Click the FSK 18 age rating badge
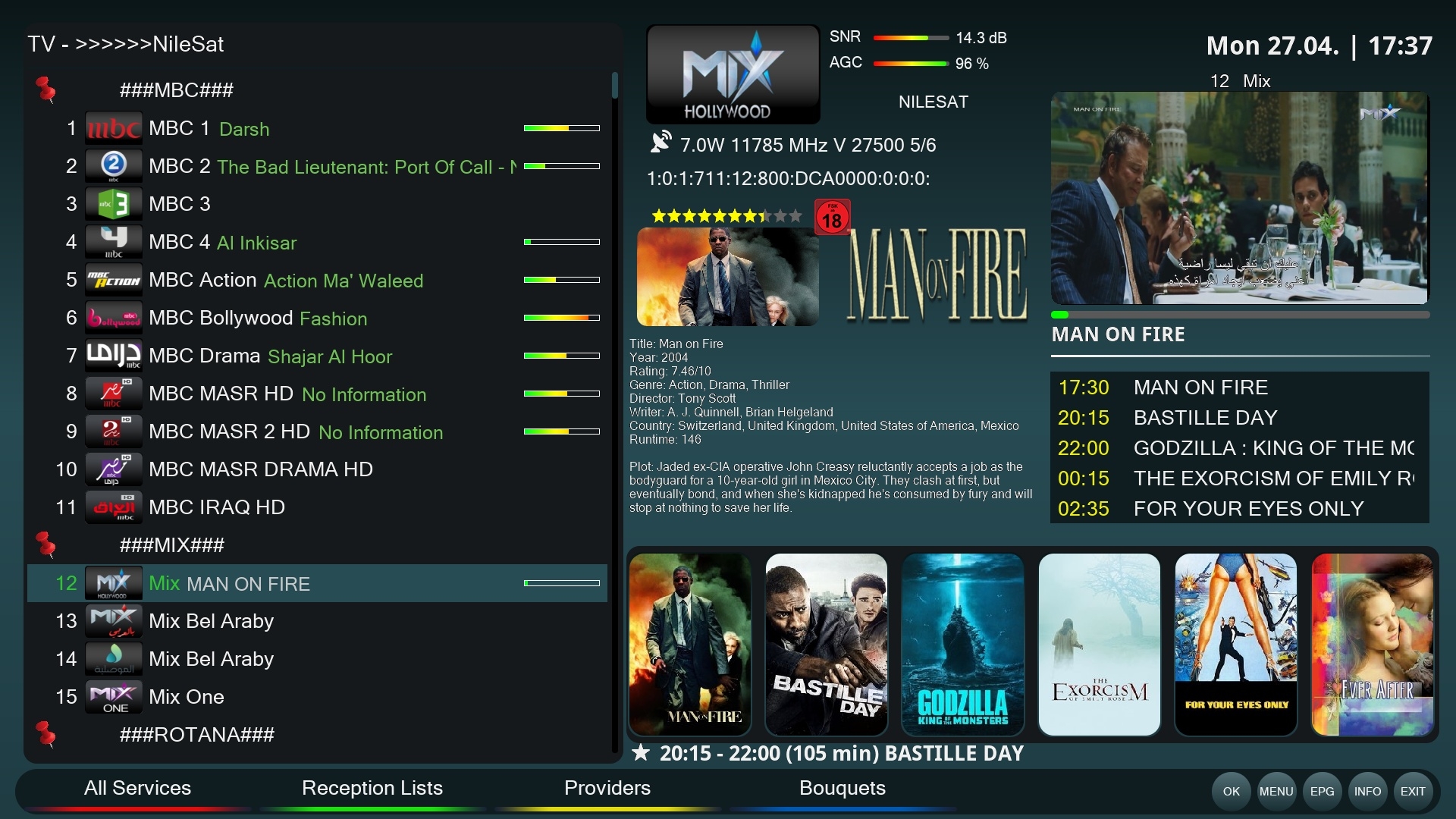Viewport: 1456px width, 819px height. pos(832,217)
